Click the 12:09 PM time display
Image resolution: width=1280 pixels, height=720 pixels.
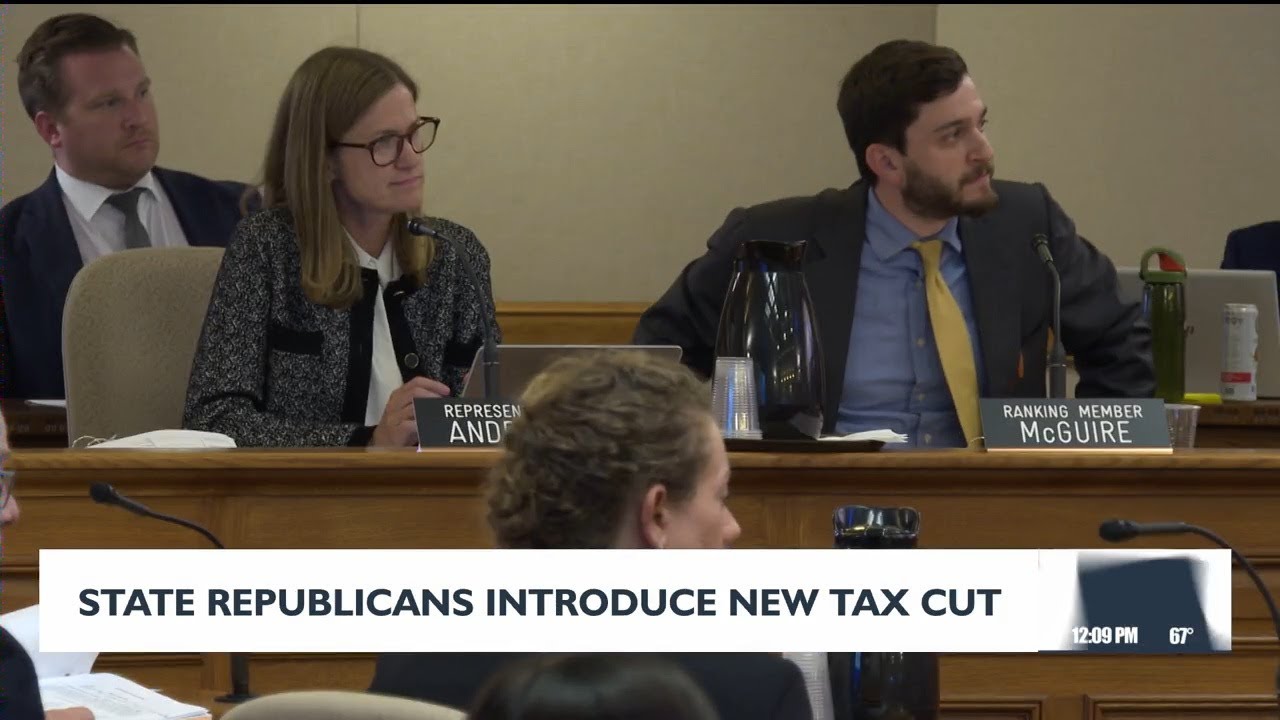point(1104,636)
